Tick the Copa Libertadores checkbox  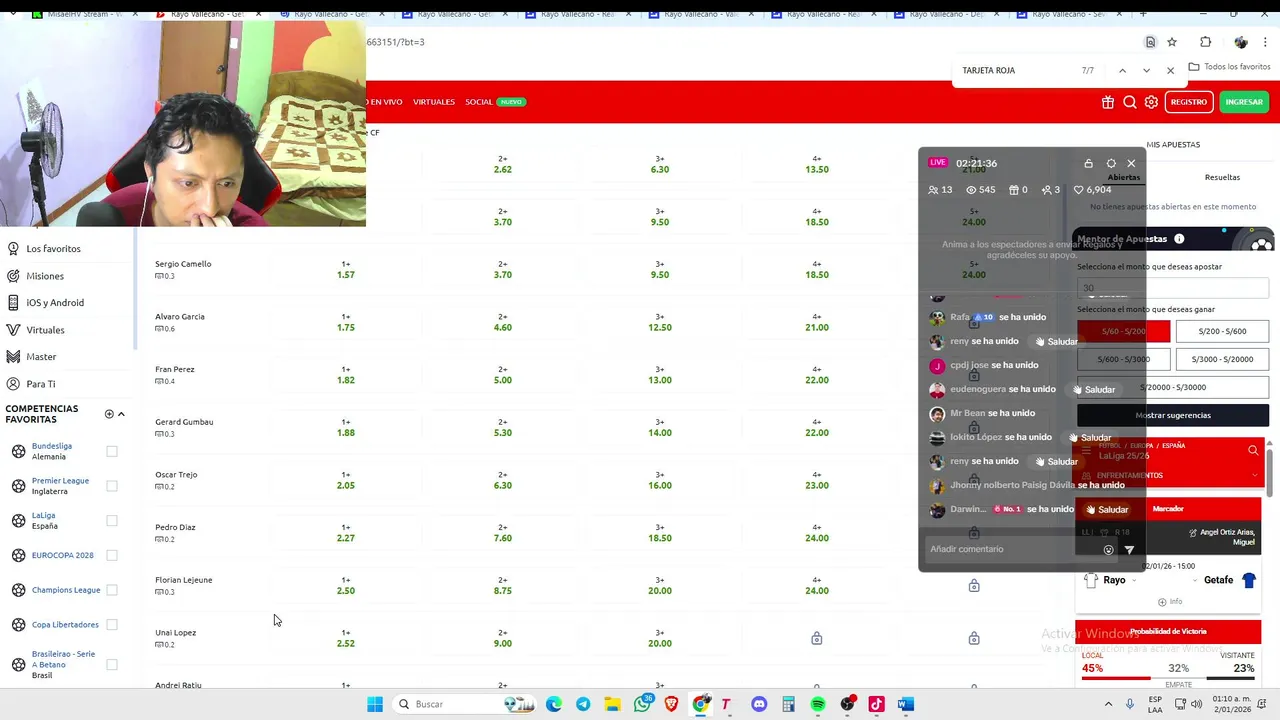[112, 625]
